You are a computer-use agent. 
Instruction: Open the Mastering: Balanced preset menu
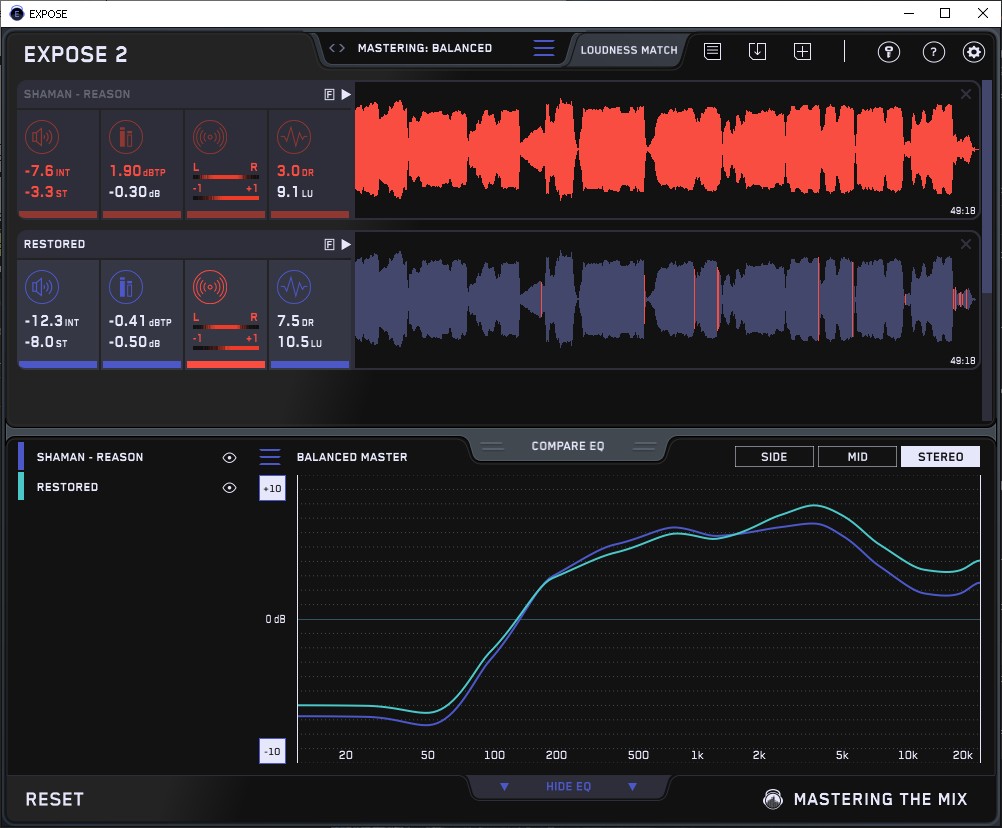543,48
